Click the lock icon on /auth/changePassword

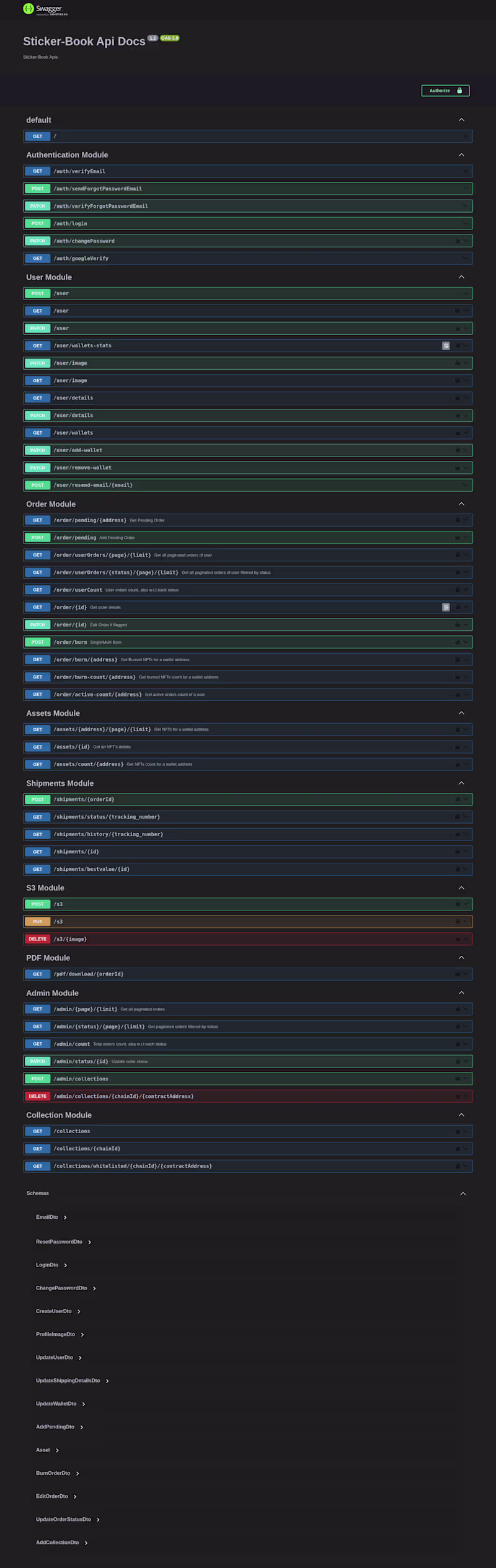[x=458, y=241]
